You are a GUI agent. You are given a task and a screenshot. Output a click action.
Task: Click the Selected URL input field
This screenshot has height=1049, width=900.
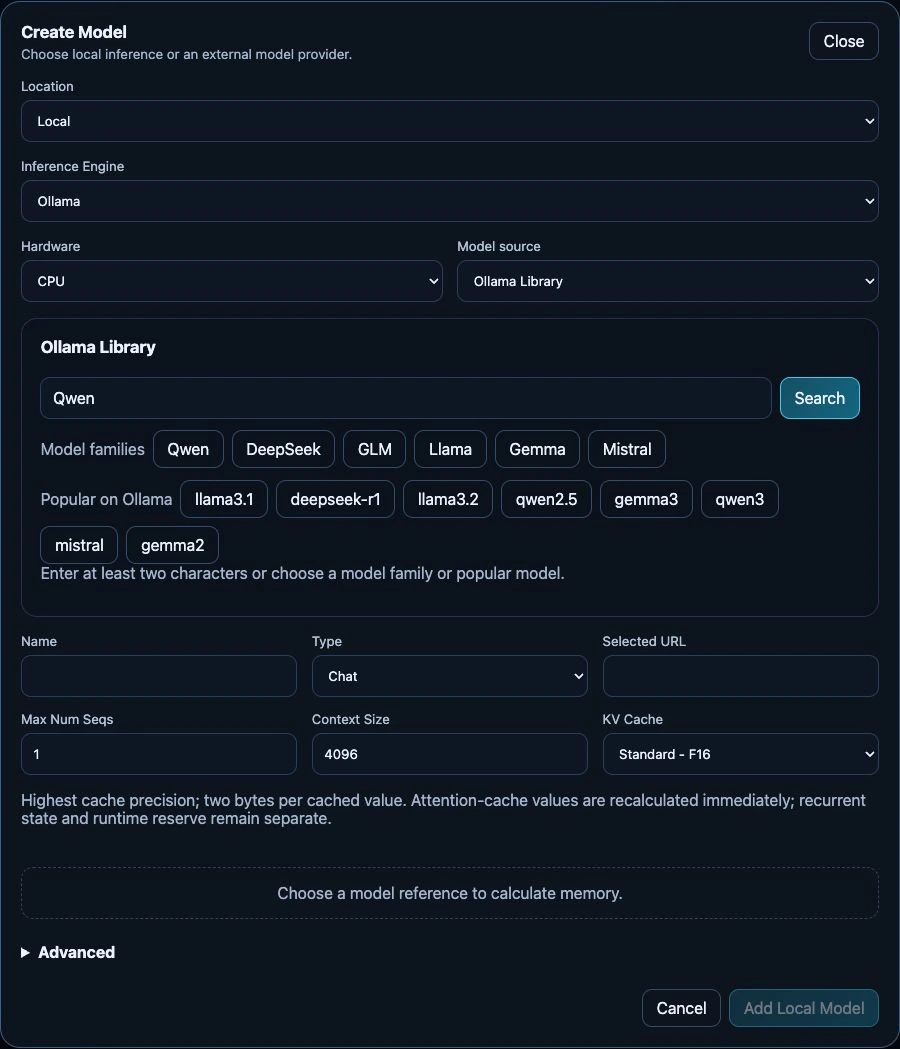pos(741,676)
